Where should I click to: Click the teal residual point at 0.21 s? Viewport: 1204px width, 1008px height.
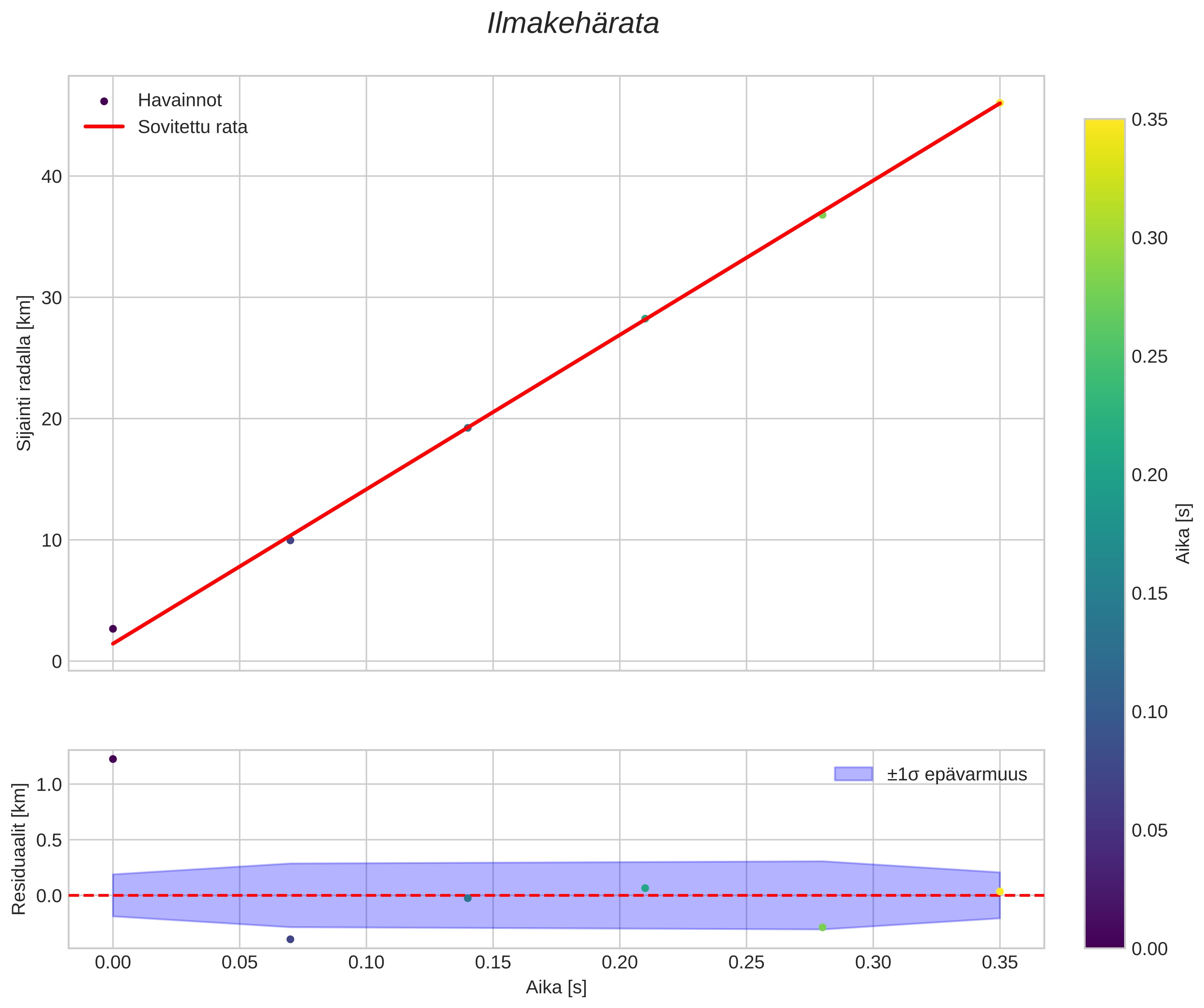(645, 888)
